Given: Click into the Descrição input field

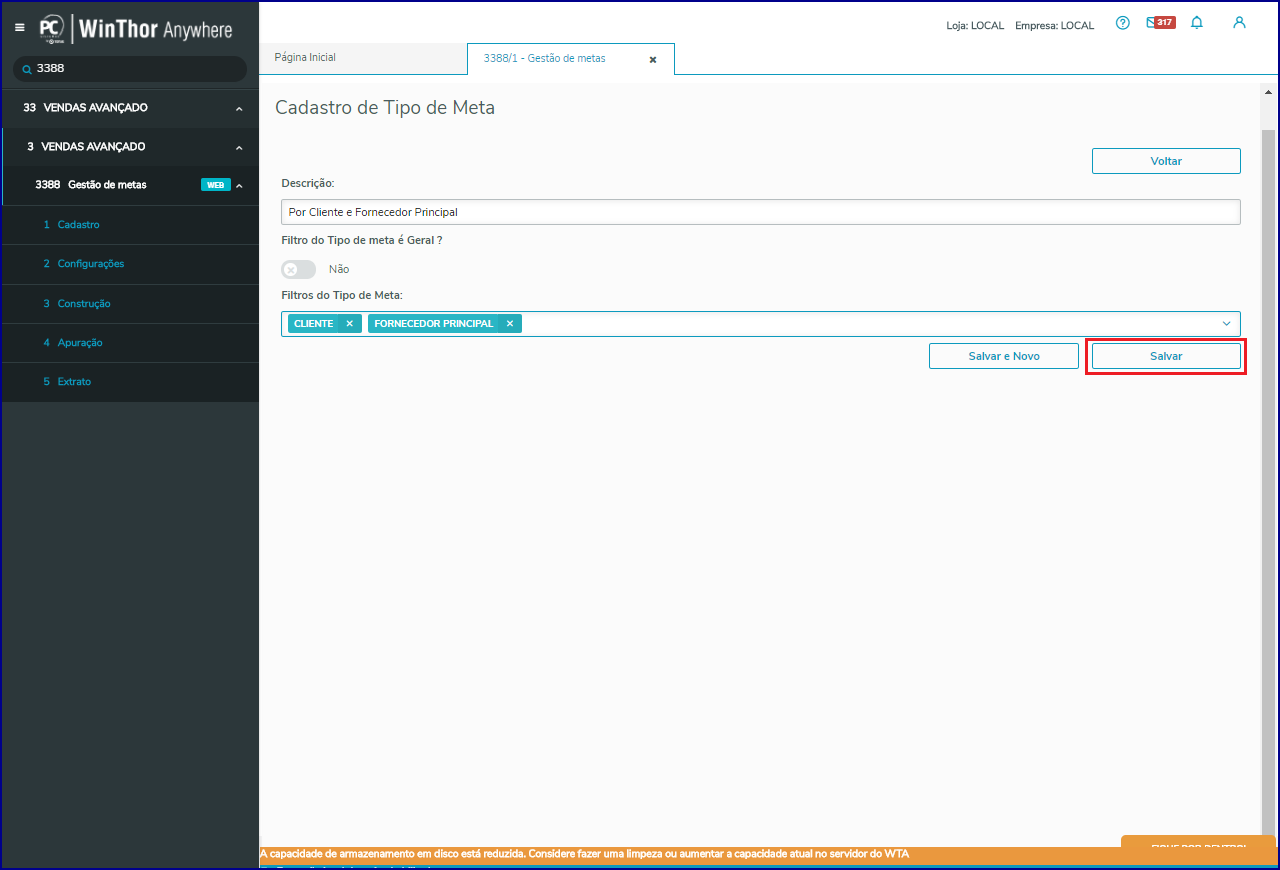Looking at the screenshot, I should pyautogui.click(x=761, y=212).
